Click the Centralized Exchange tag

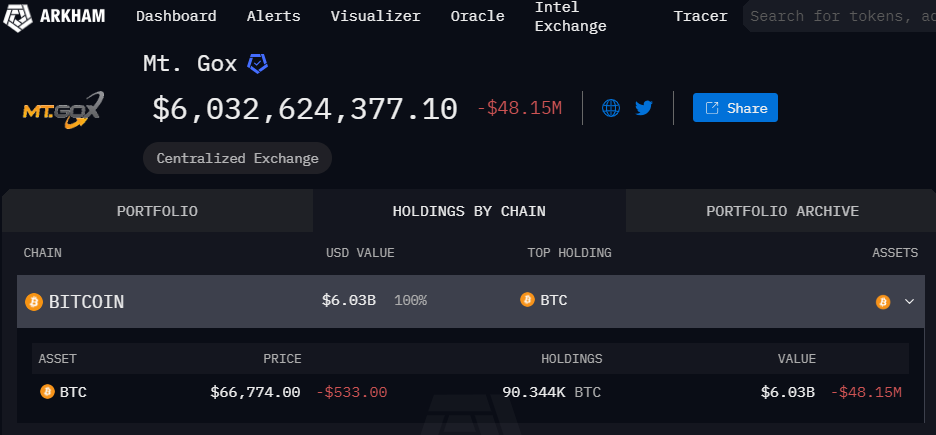[x=238, y=158]
